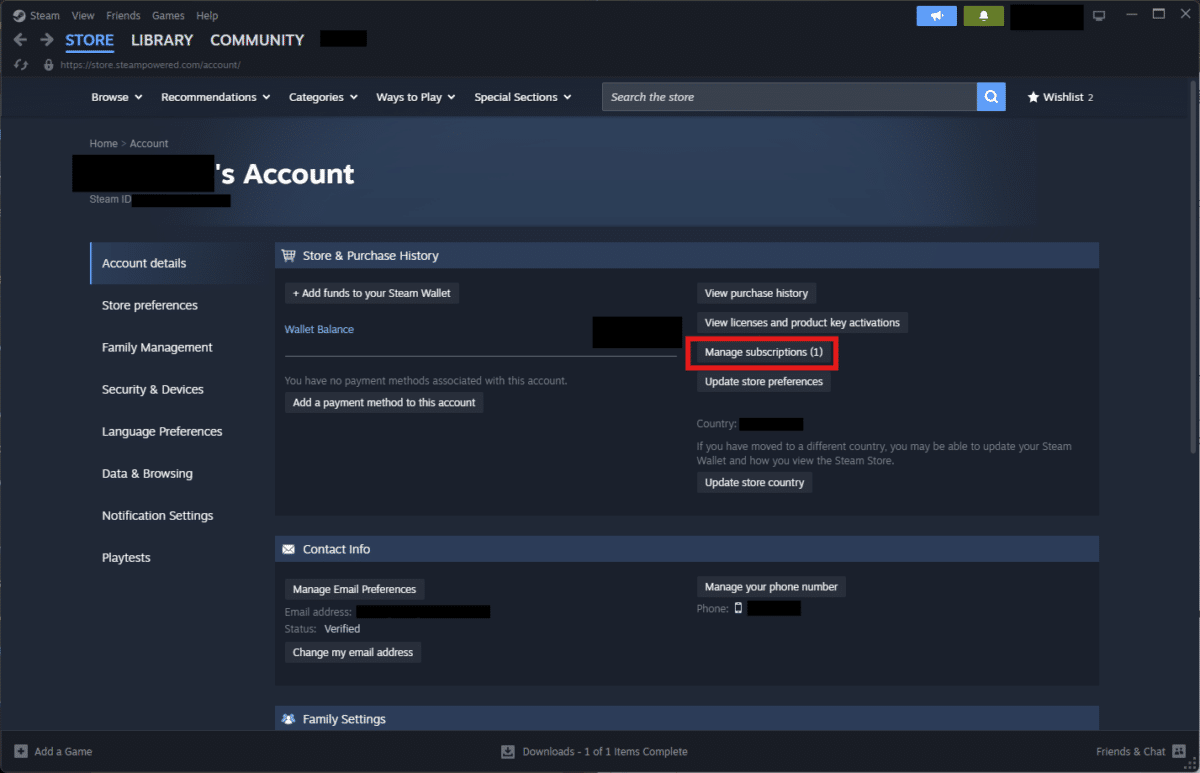This screenshot has height=773, width=1200.
Task: Open notifications with the bell button
Action: pos(984,16)
